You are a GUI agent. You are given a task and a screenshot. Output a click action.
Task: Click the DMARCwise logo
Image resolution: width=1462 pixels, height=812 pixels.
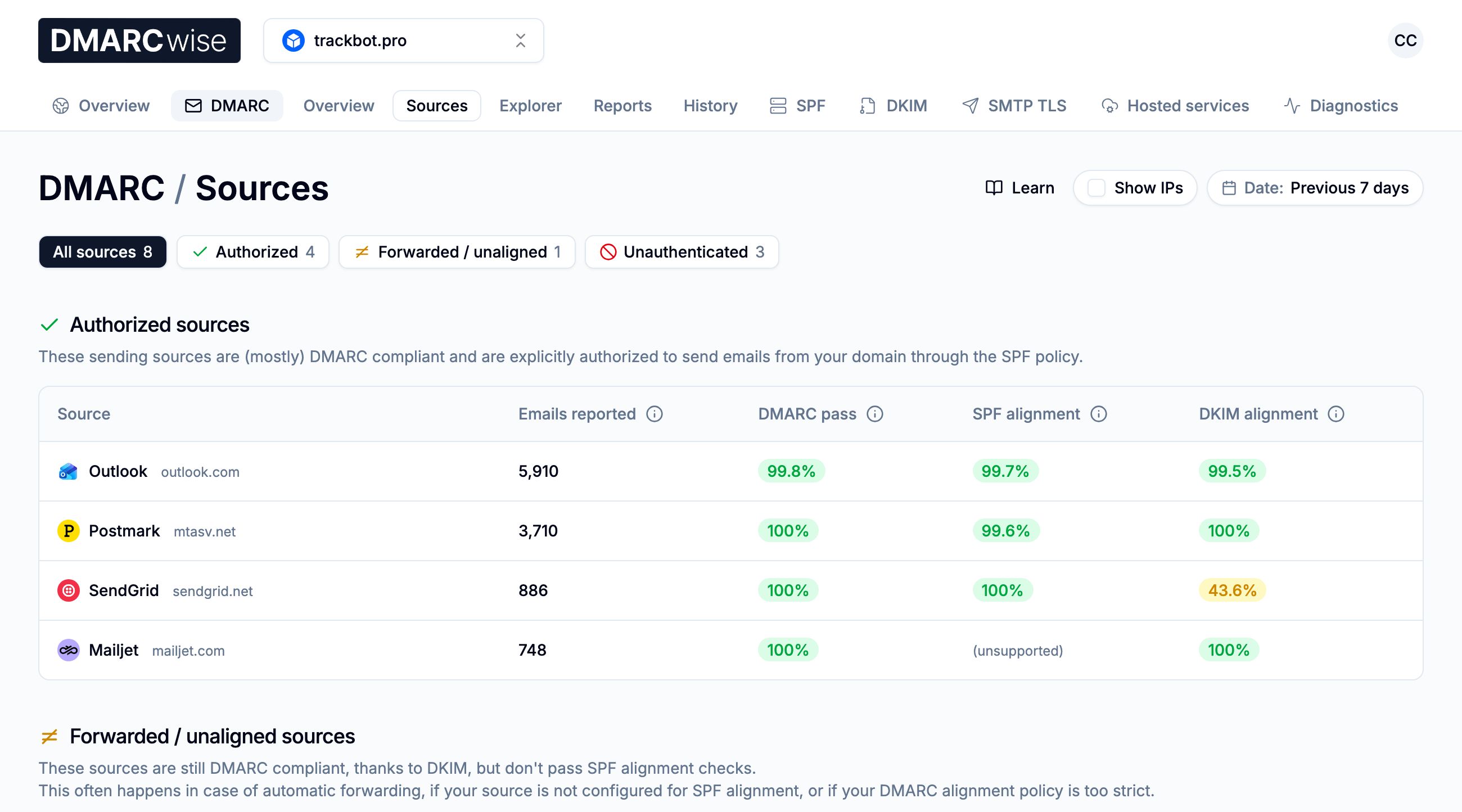pos(139,40)
